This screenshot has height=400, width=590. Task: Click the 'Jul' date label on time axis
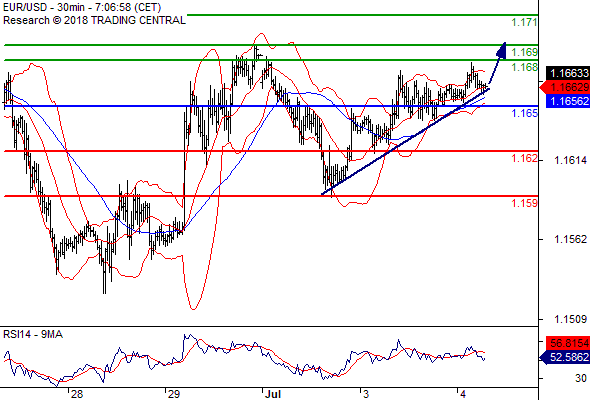coord(272,394)
